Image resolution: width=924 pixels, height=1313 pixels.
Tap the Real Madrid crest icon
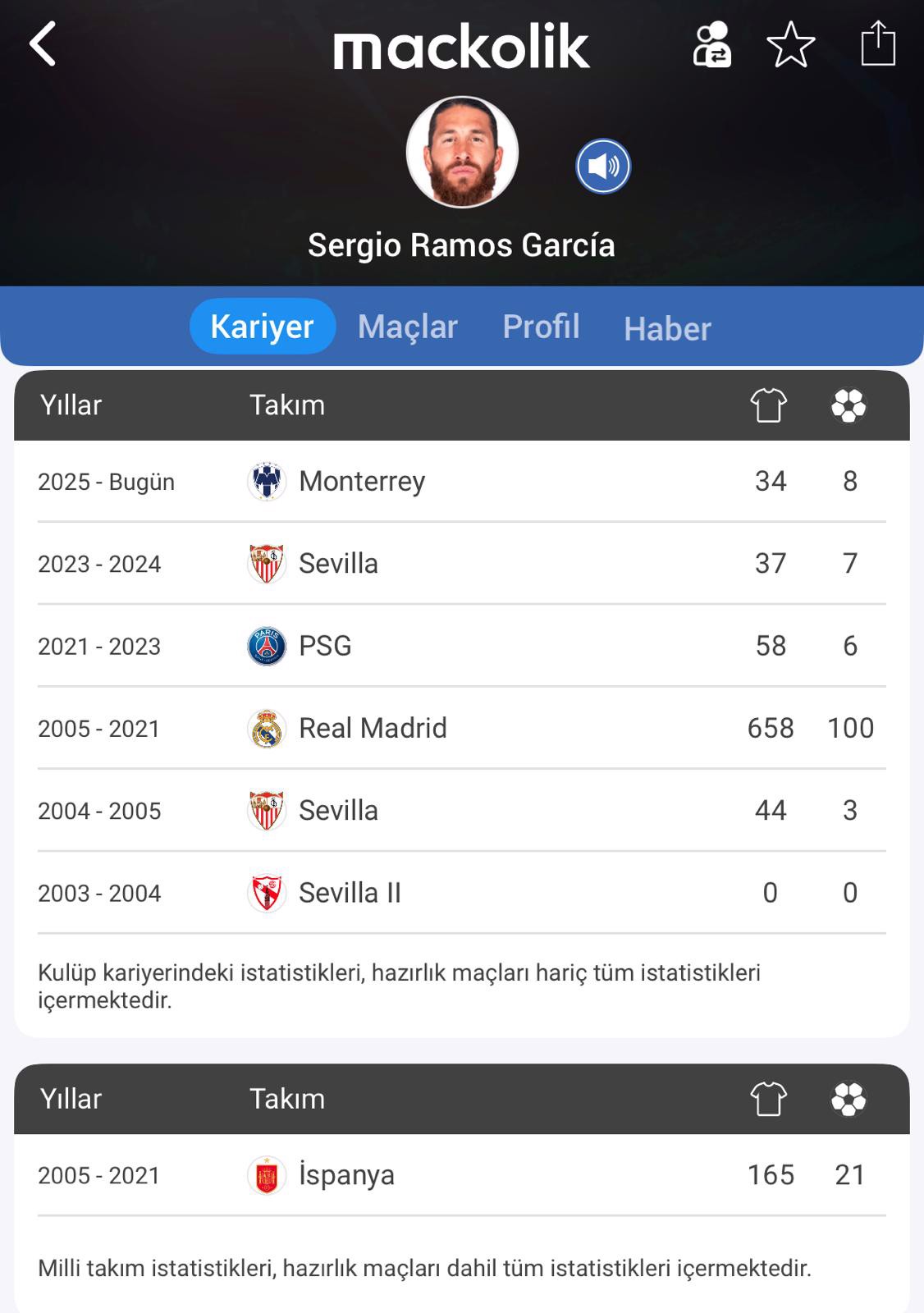coord(267,729)
